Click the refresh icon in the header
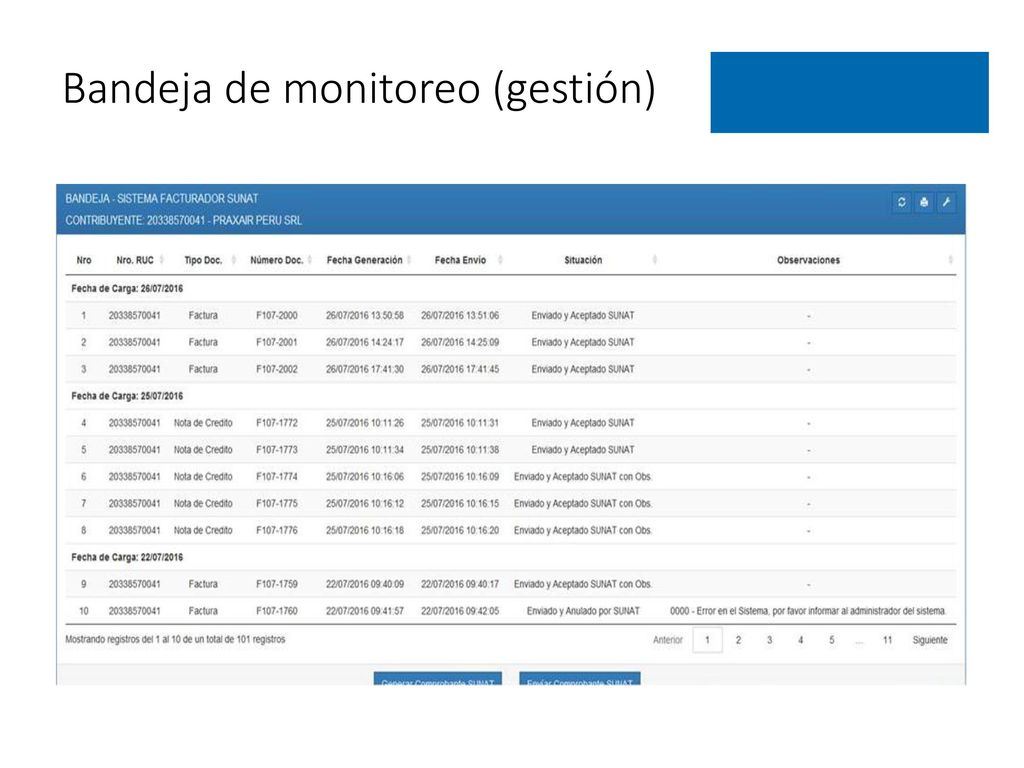 tap(901, 202)
